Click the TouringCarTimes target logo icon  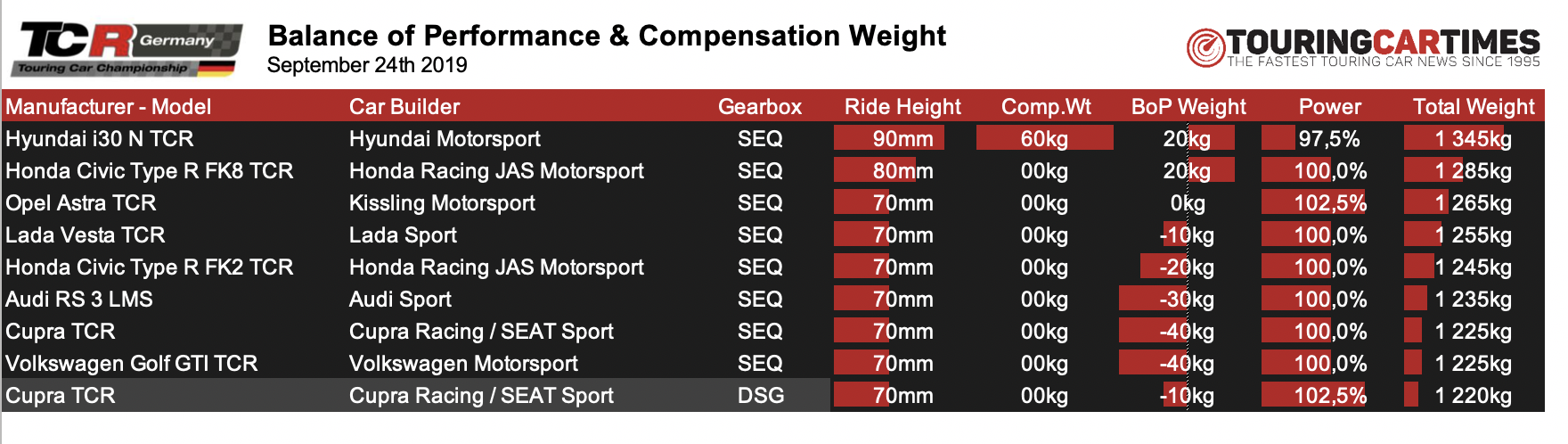1205,48
